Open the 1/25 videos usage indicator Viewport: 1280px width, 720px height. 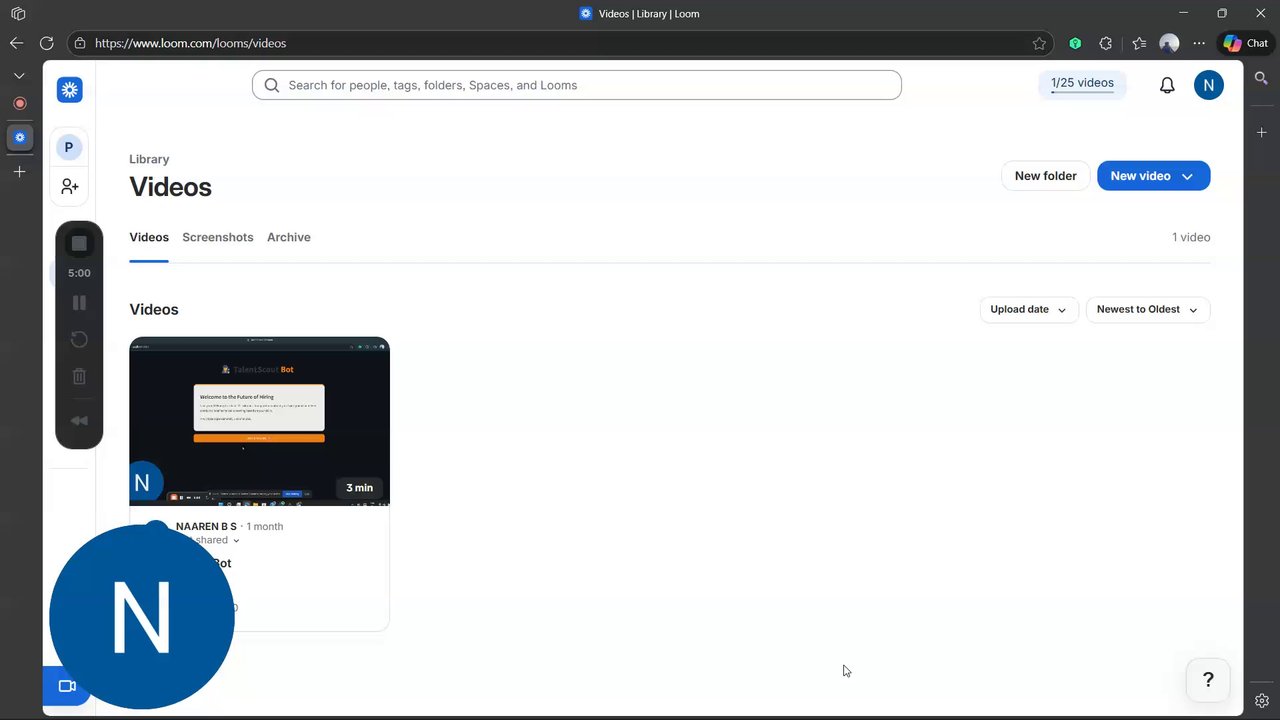coord(1082,84)
